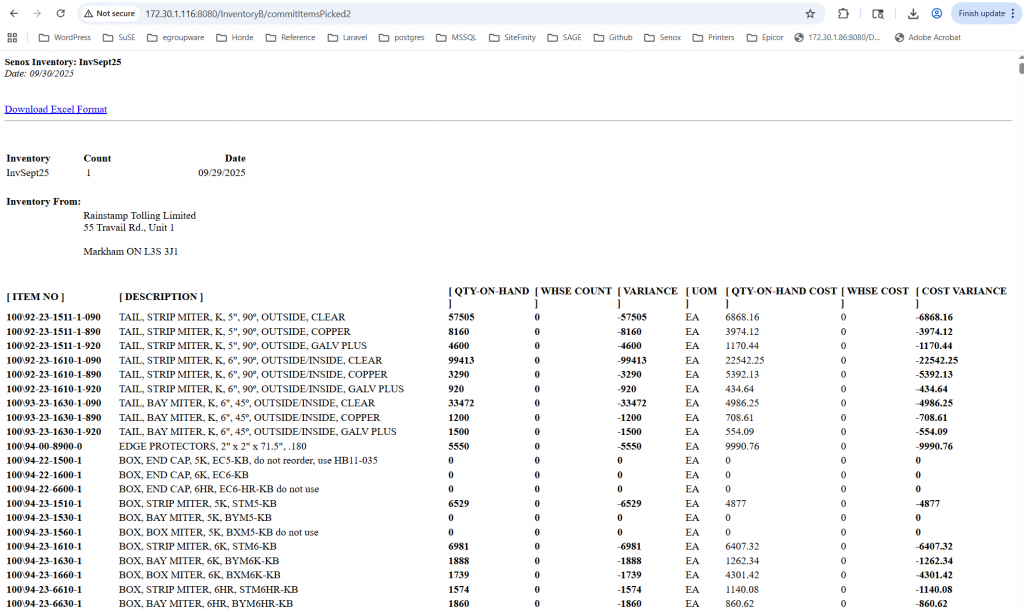Open the WordPress bookmarks folder
Screen dimensions: 1024x610
64,37
